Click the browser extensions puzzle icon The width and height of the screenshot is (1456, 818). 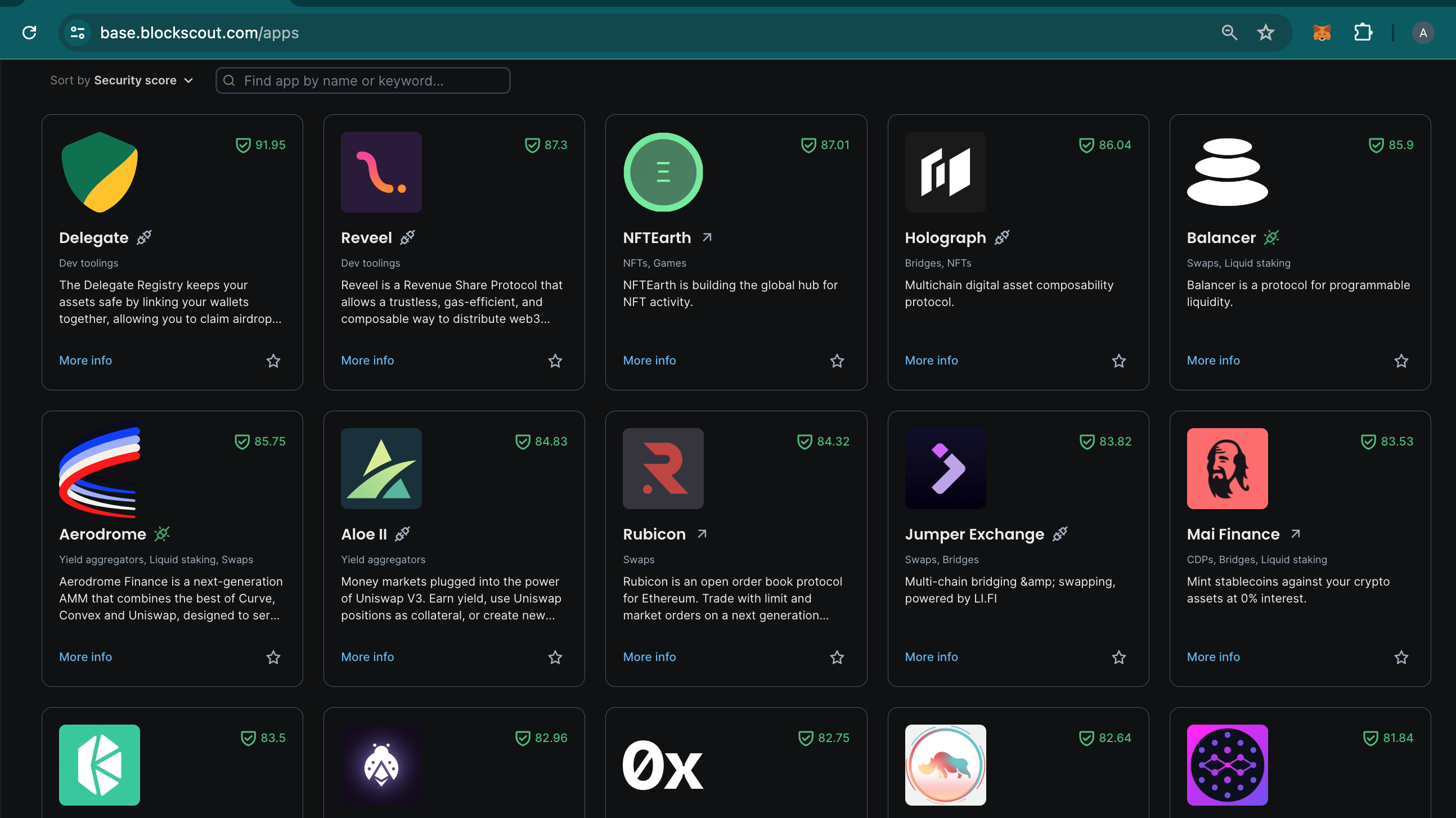(x=1363, y=33)
